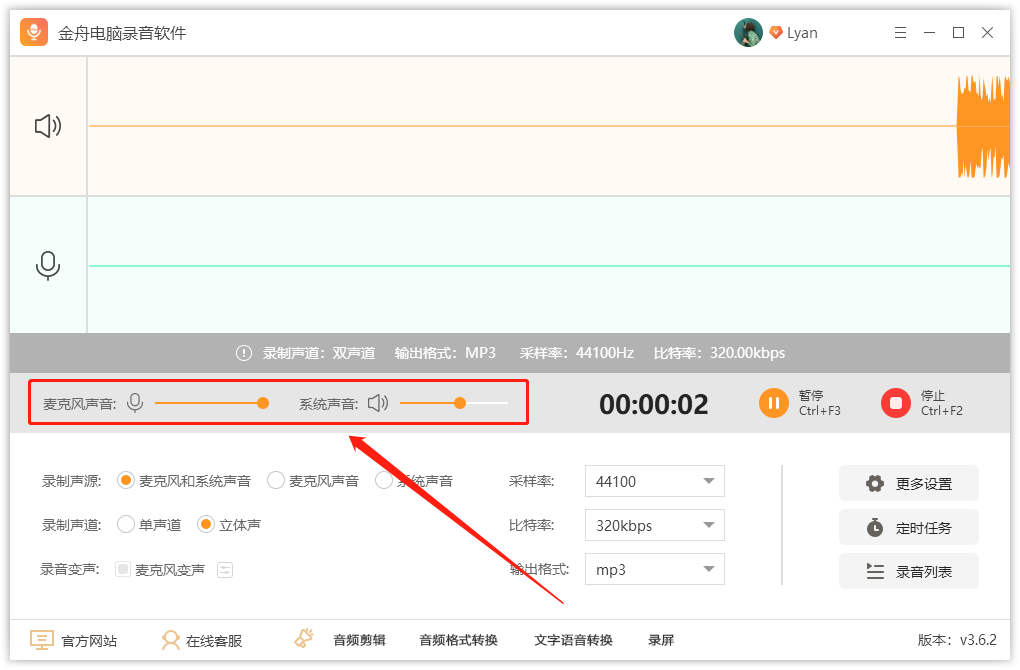Image resolution: width=1020 pixels, height=670 pixels.
Task: Visit 官方网站 link at bottom left
Action: click(x=75, y=640)
